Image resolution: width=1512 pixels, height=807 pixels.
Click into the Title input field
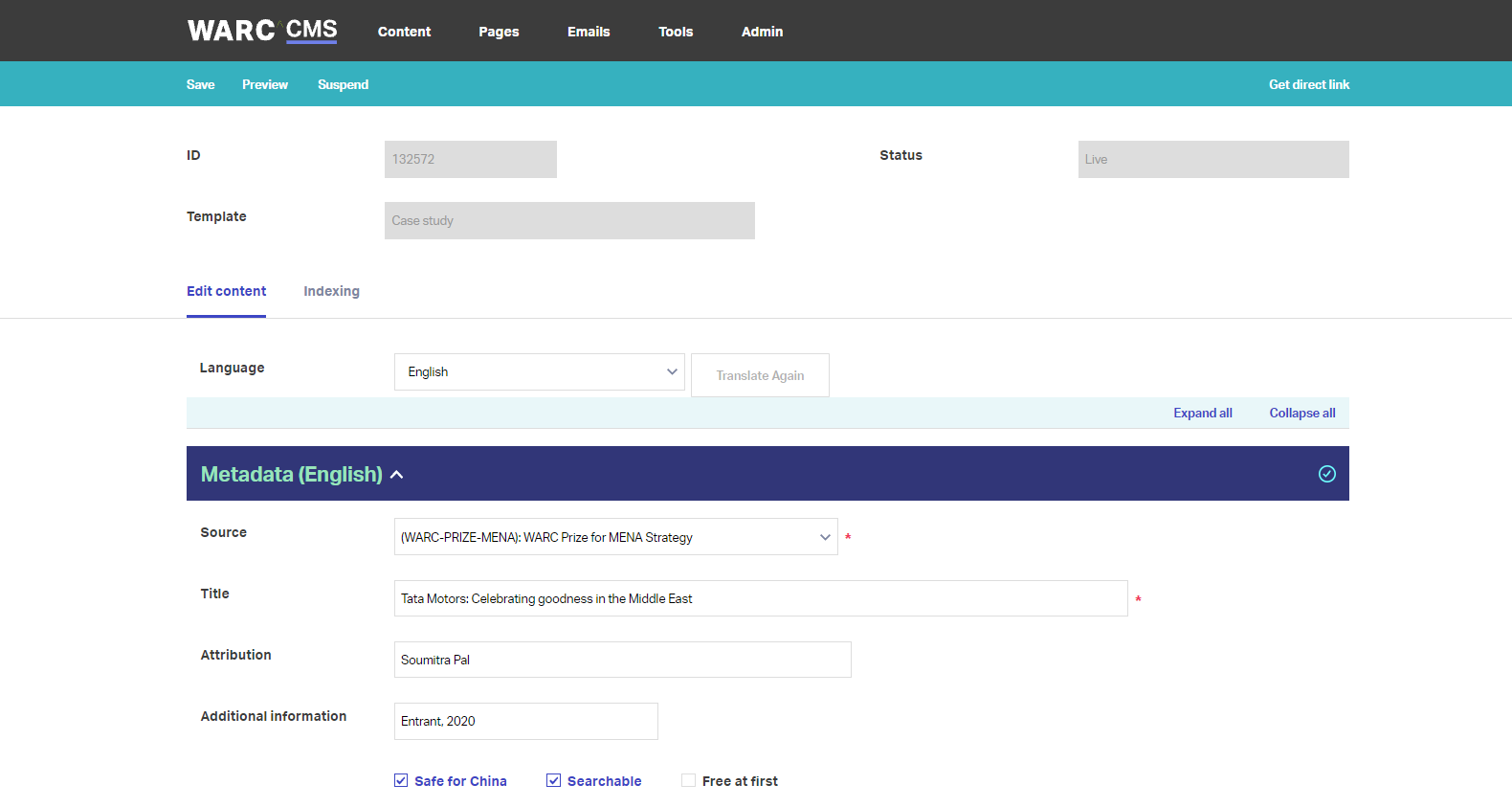pyautogui.click(x=761, y=598)
